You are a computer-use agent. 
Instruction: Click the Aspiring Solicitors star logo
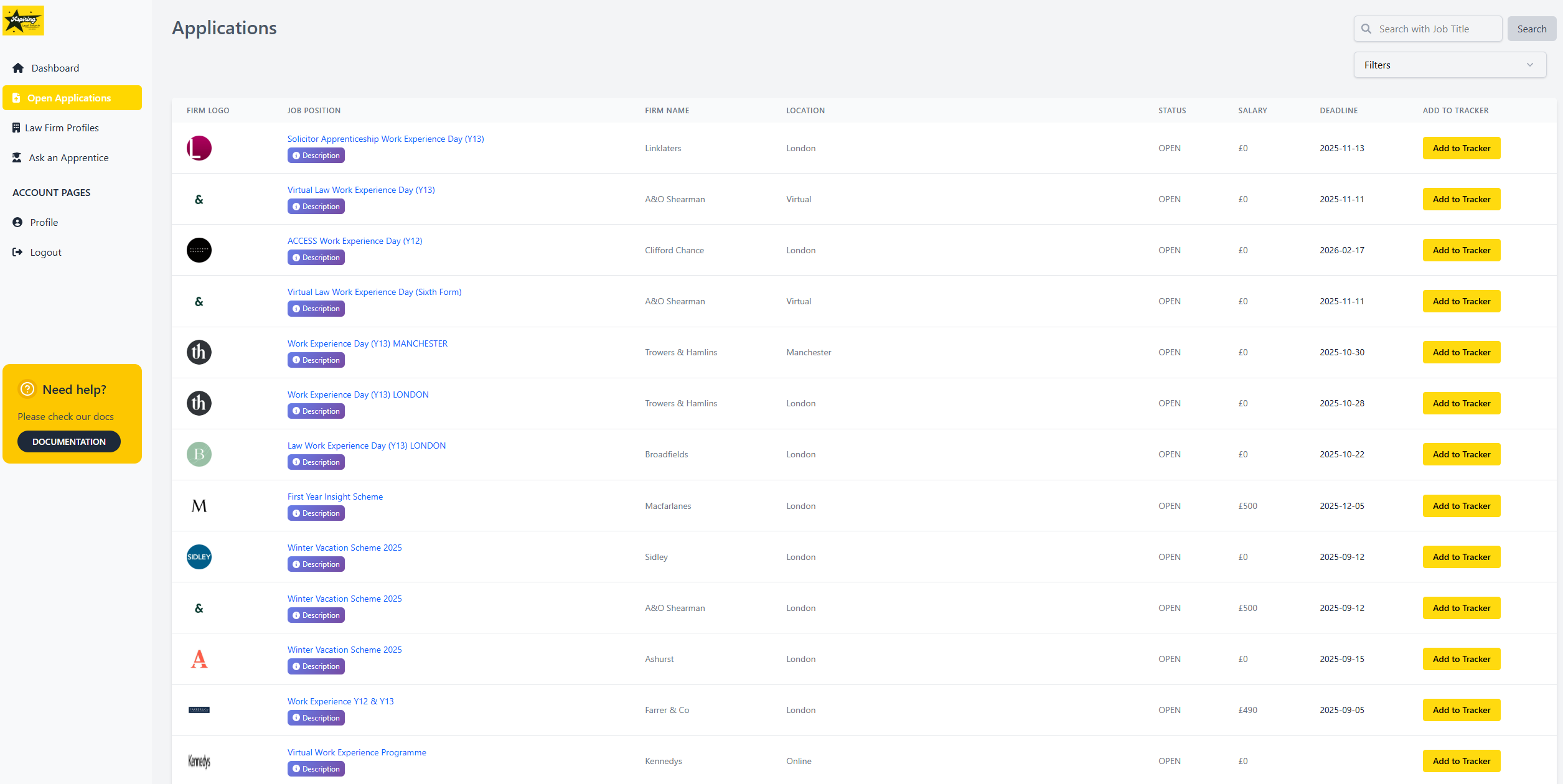pyautogui.click(x=23, y=20)
